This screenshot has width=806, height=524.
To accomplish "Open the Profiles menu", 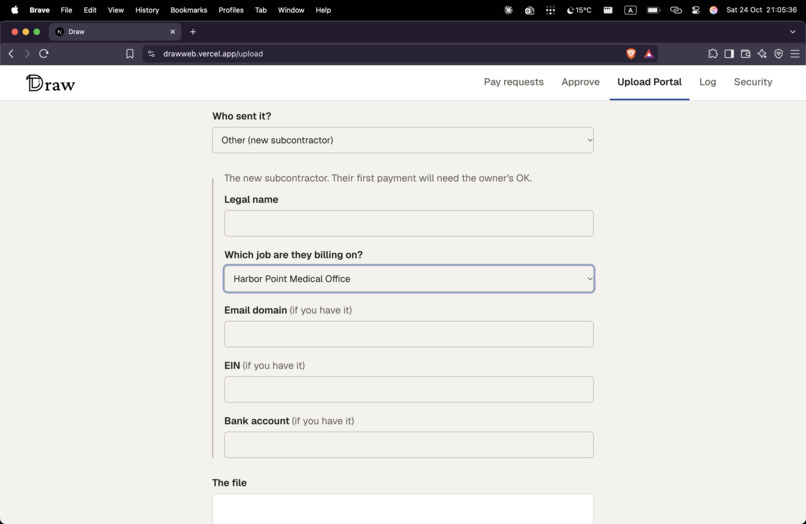I will point(231,10).
